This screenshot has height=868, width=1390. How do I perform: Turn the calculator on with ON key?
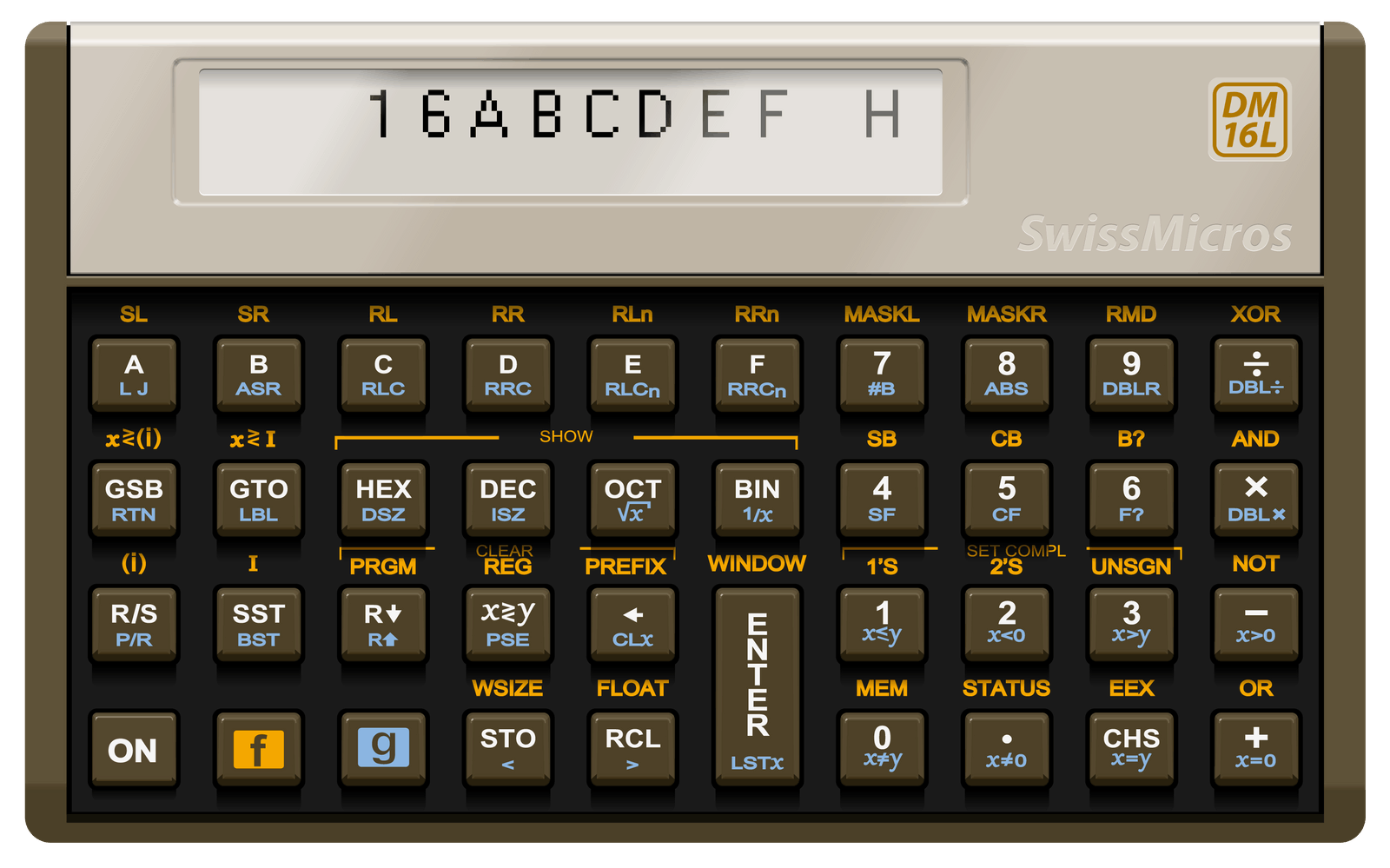(x=134, y=749)
